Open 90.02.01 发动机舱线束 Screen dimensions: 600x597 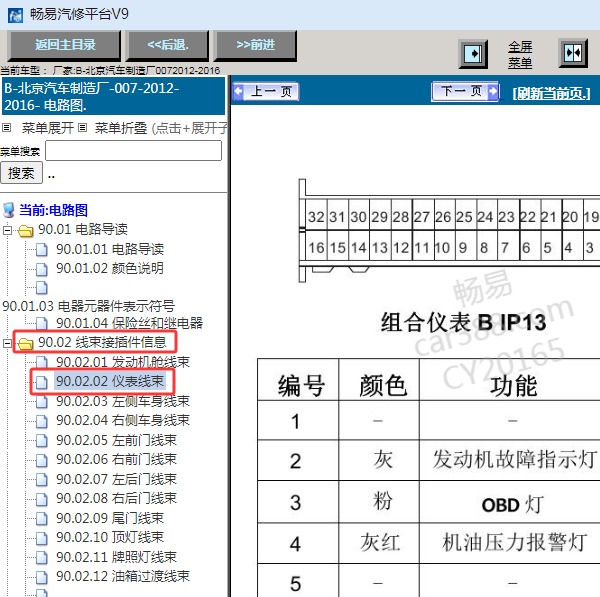tap(123, 362)
